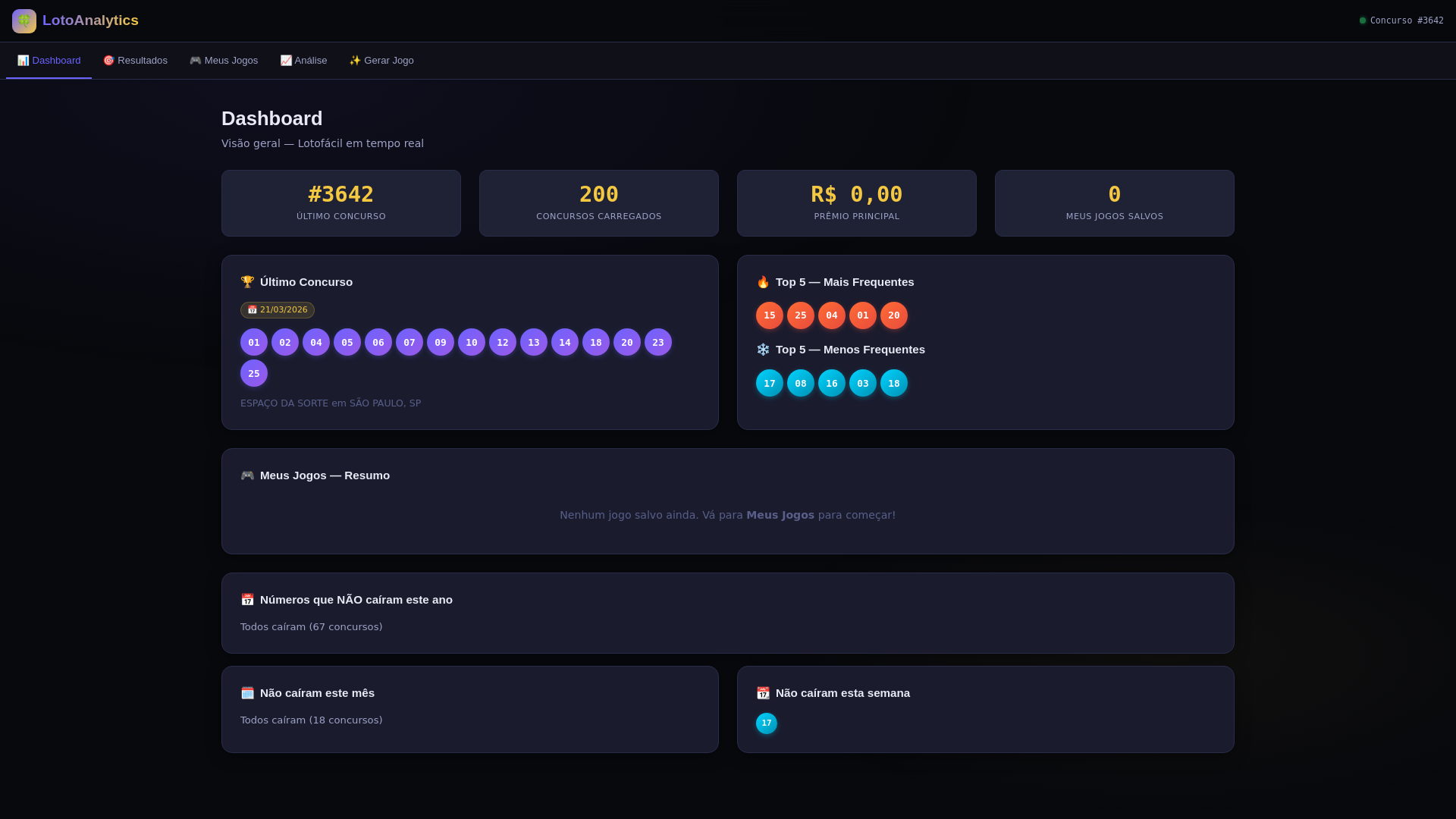Select purple ball 13 in Último Concurso

point(534,342)
